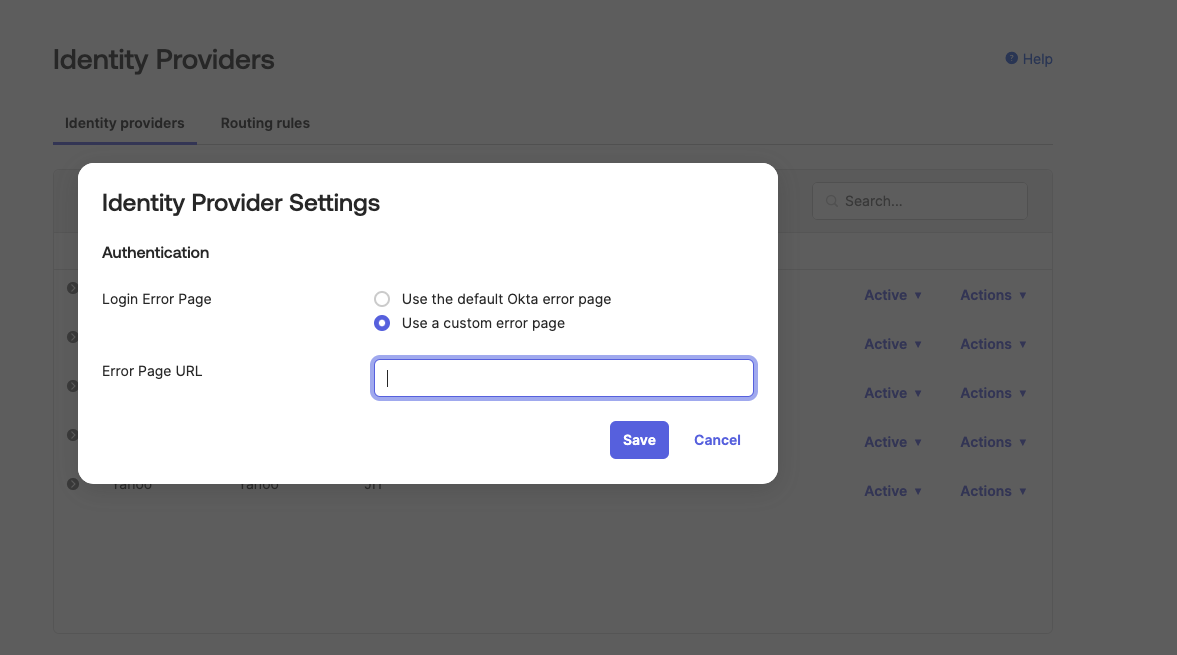The width and height of the screenshot is (1177, 655).
Task: Expand the Actions menu in the third row
Action: [x=993, y=393]
